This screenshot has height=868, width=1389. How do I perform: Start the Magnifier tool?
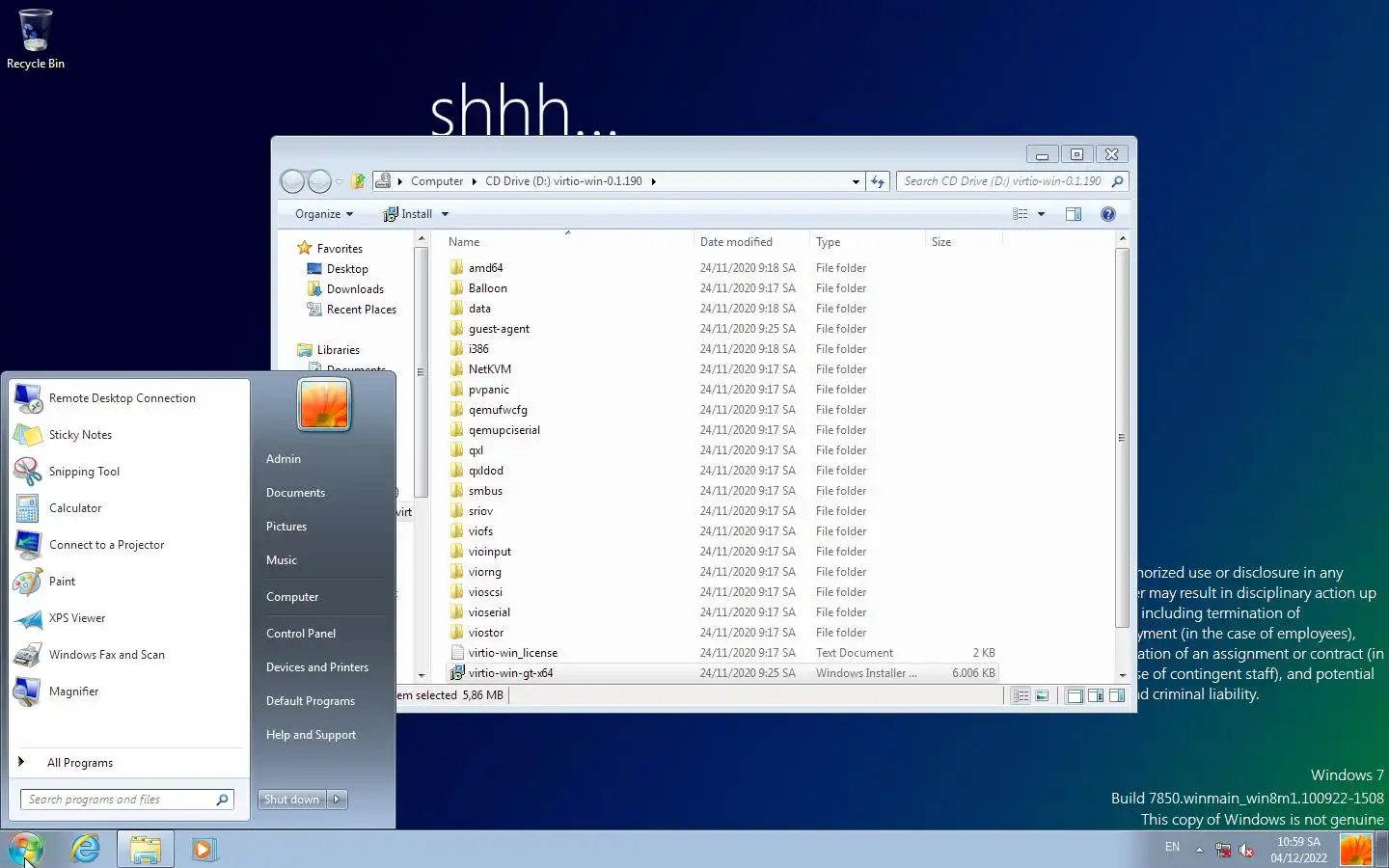[129, 692]
